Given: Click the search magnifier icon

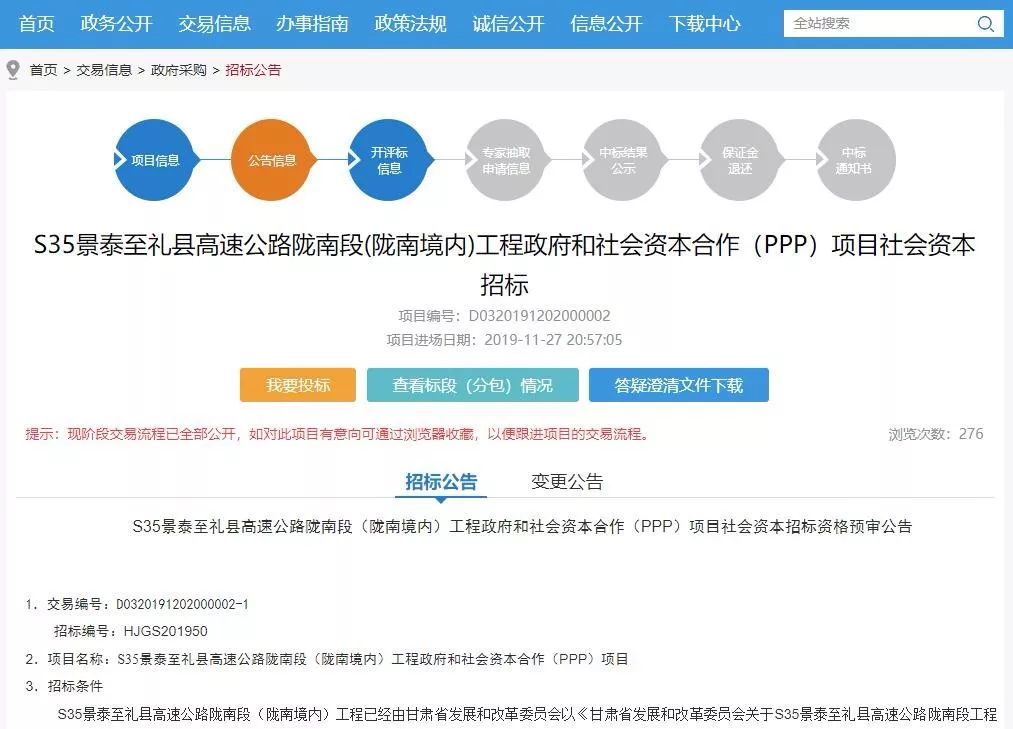Looking at the screenshot, I should (984, 22).
